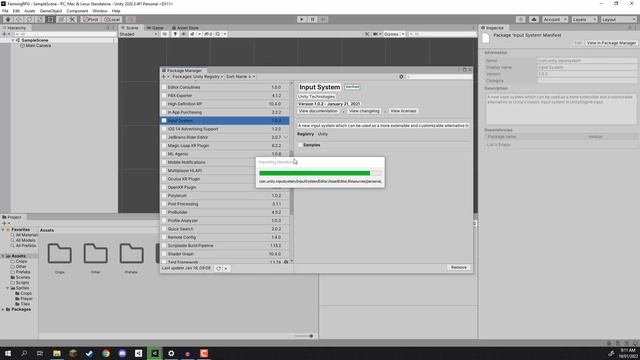Viewport: 640px width, 360px height.
Task: Select the Rect tool in the toolbar
Action: pyautogui.click(x=51, y=19)
